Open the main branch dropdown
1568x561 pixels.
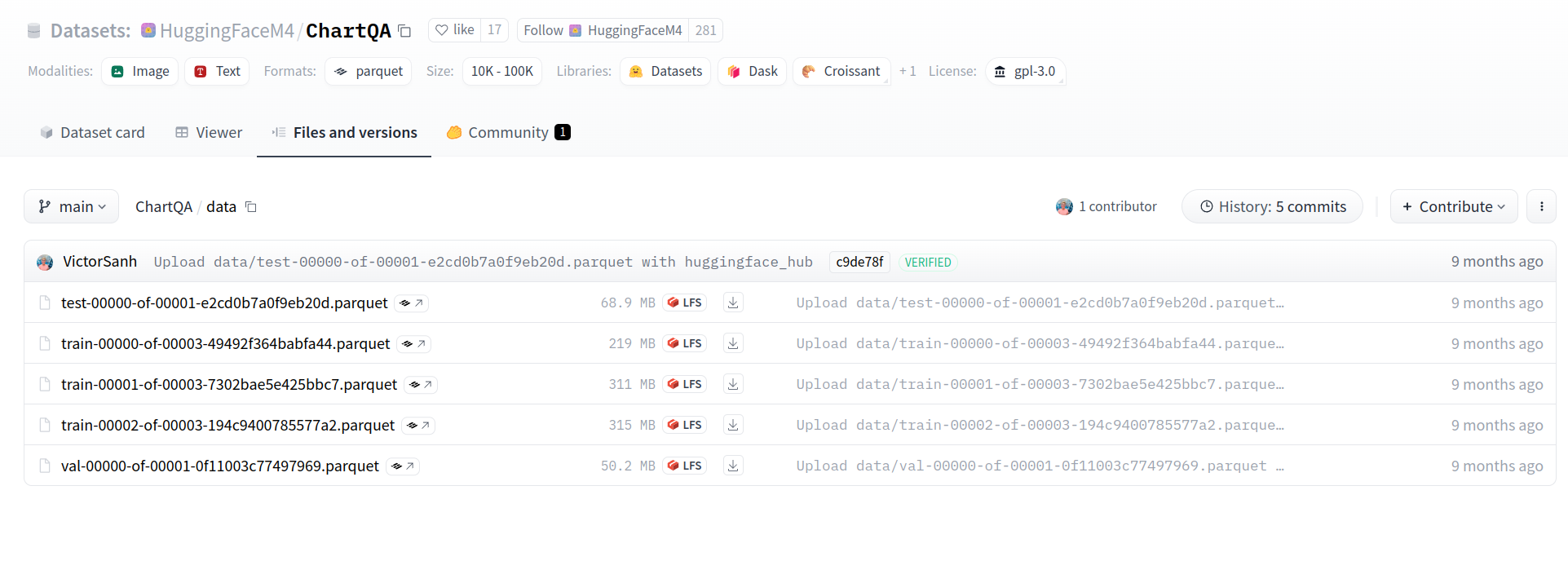[x=72, y=206]
